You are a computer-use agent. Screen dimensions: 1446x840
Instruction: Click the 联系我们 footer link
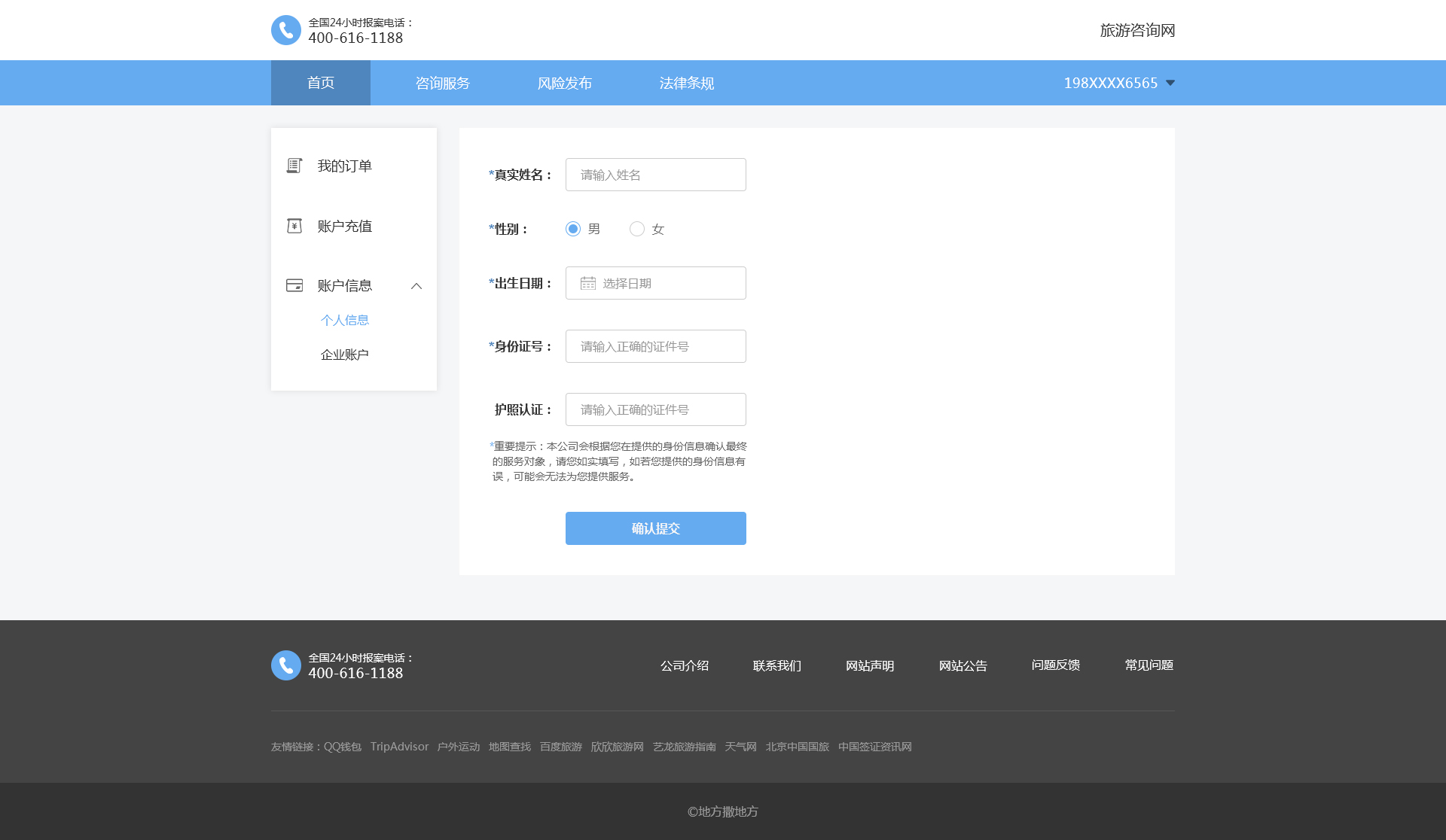777,665
